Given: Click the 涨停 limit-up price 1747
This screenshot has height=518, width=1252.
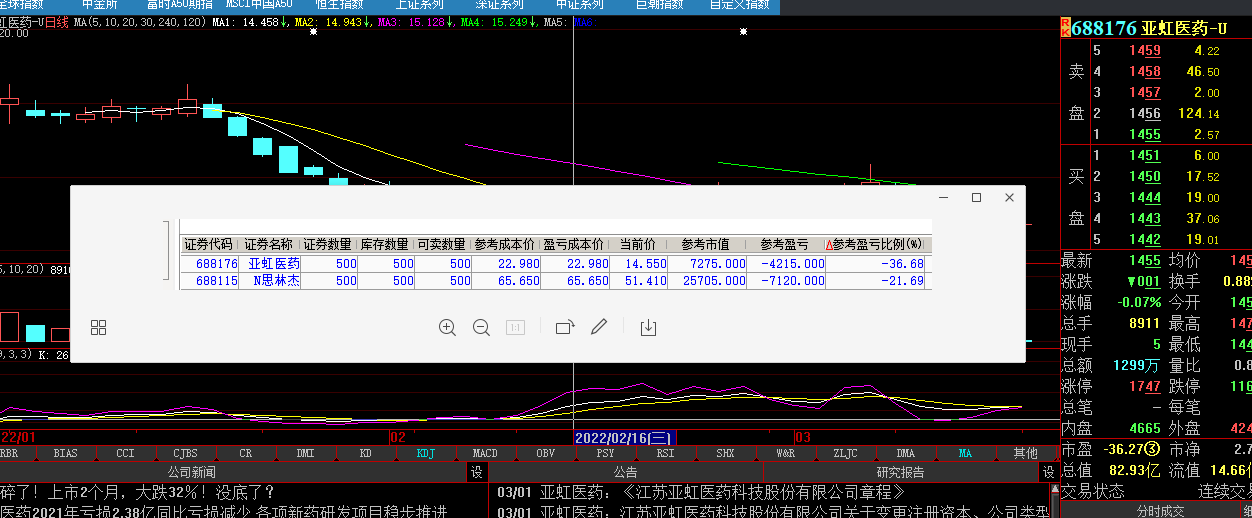Looking at the screenshot, I should pyautogui.click(x=1145, y=386).
